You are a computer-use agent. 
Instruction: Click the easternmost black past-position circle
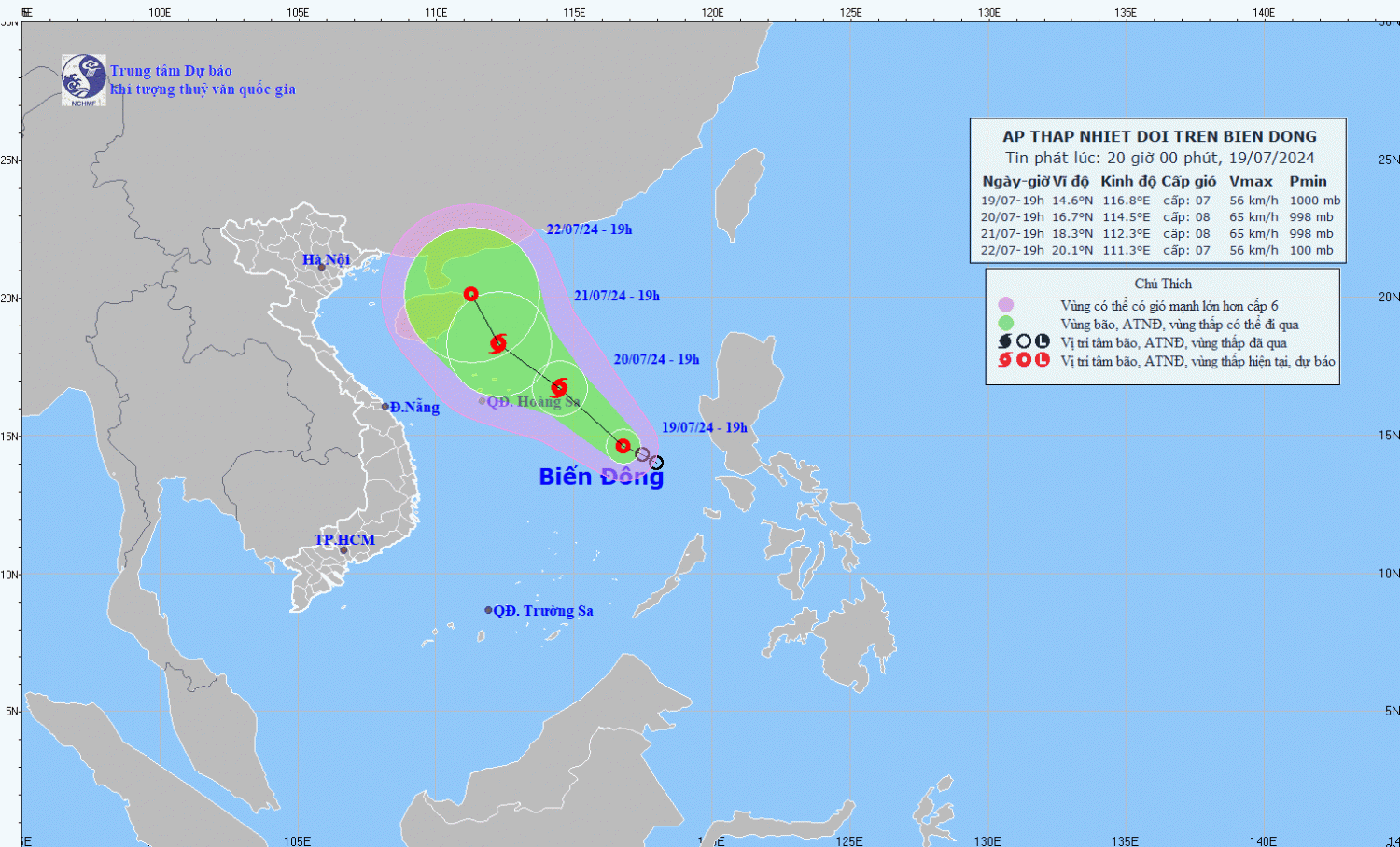point(656,463)
